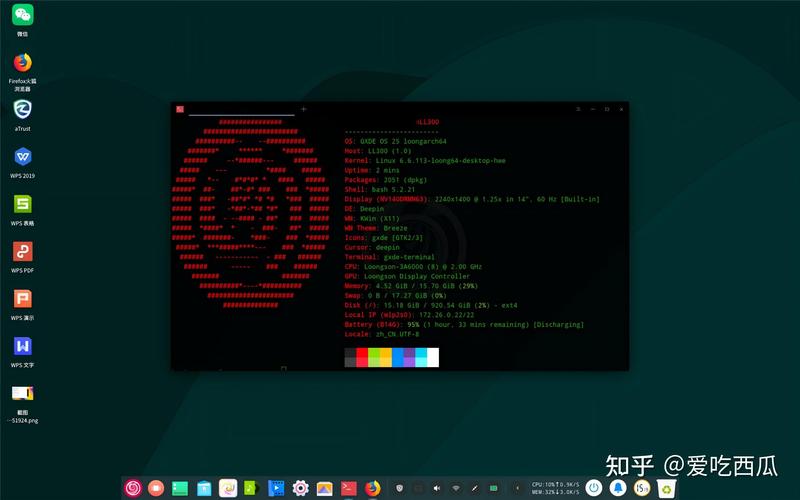Open the pink spiral launcher in dock
The width and height of the screenshot is (800, 500).
tap(133, 488)
